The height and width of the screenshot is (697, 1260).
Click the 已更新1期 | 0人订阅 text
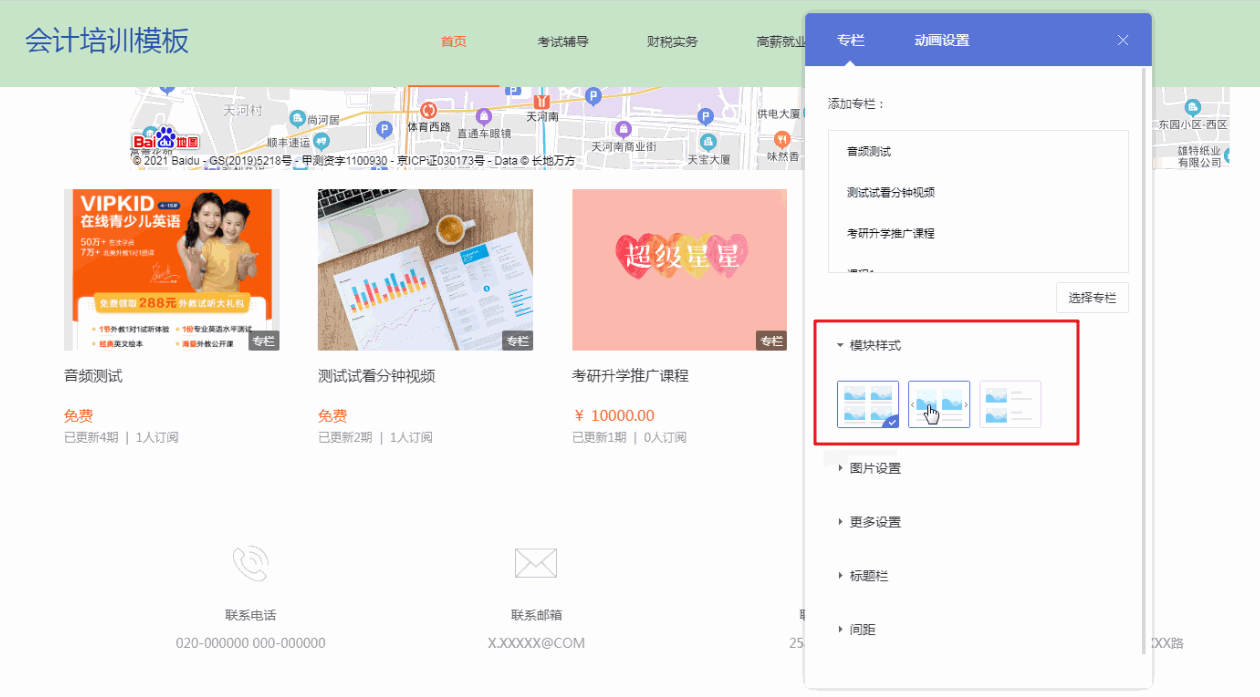click(x=629, y=437)
